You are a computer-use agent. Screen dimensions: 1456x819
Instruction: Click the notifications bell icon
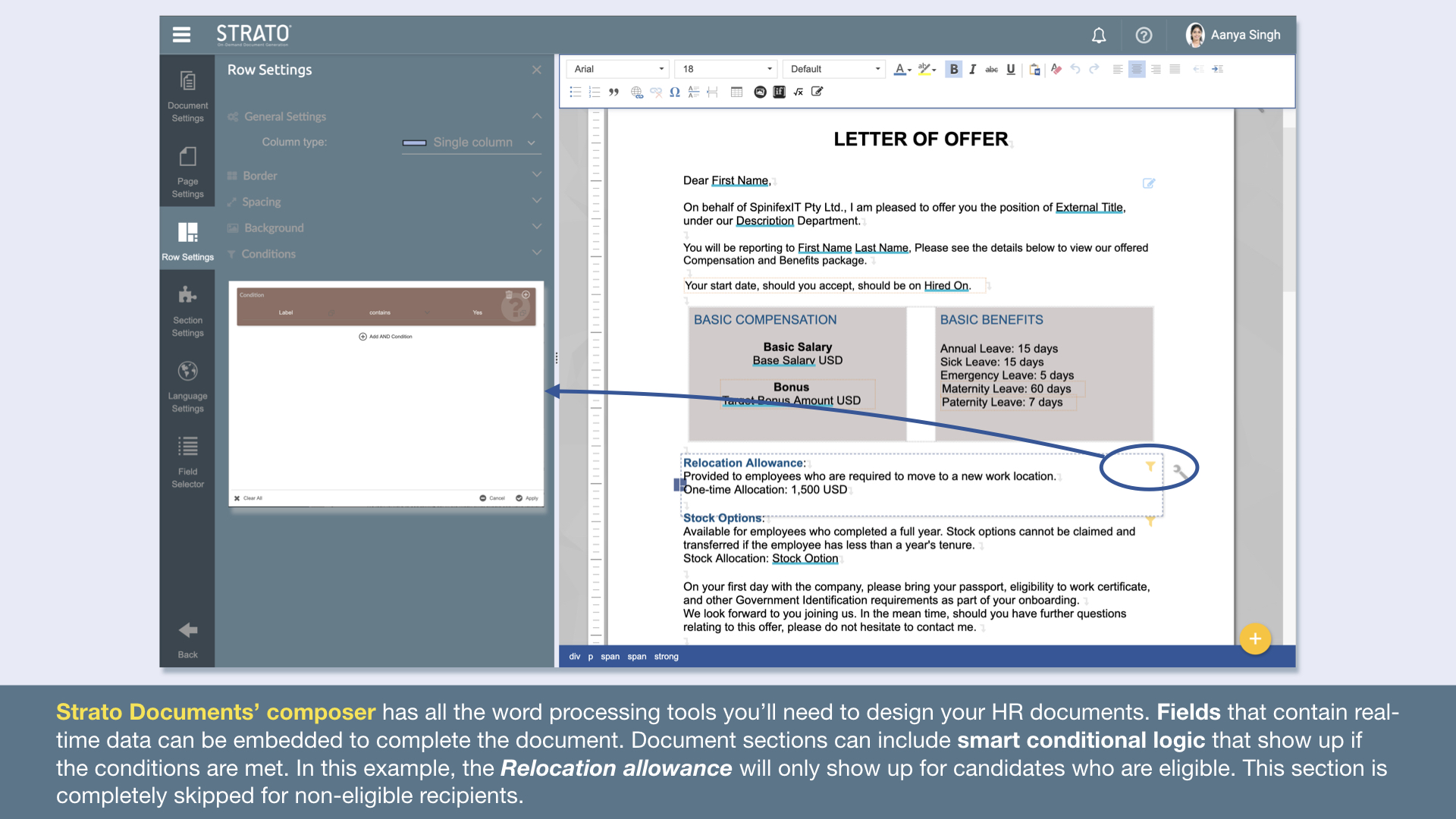(1098, 36)
